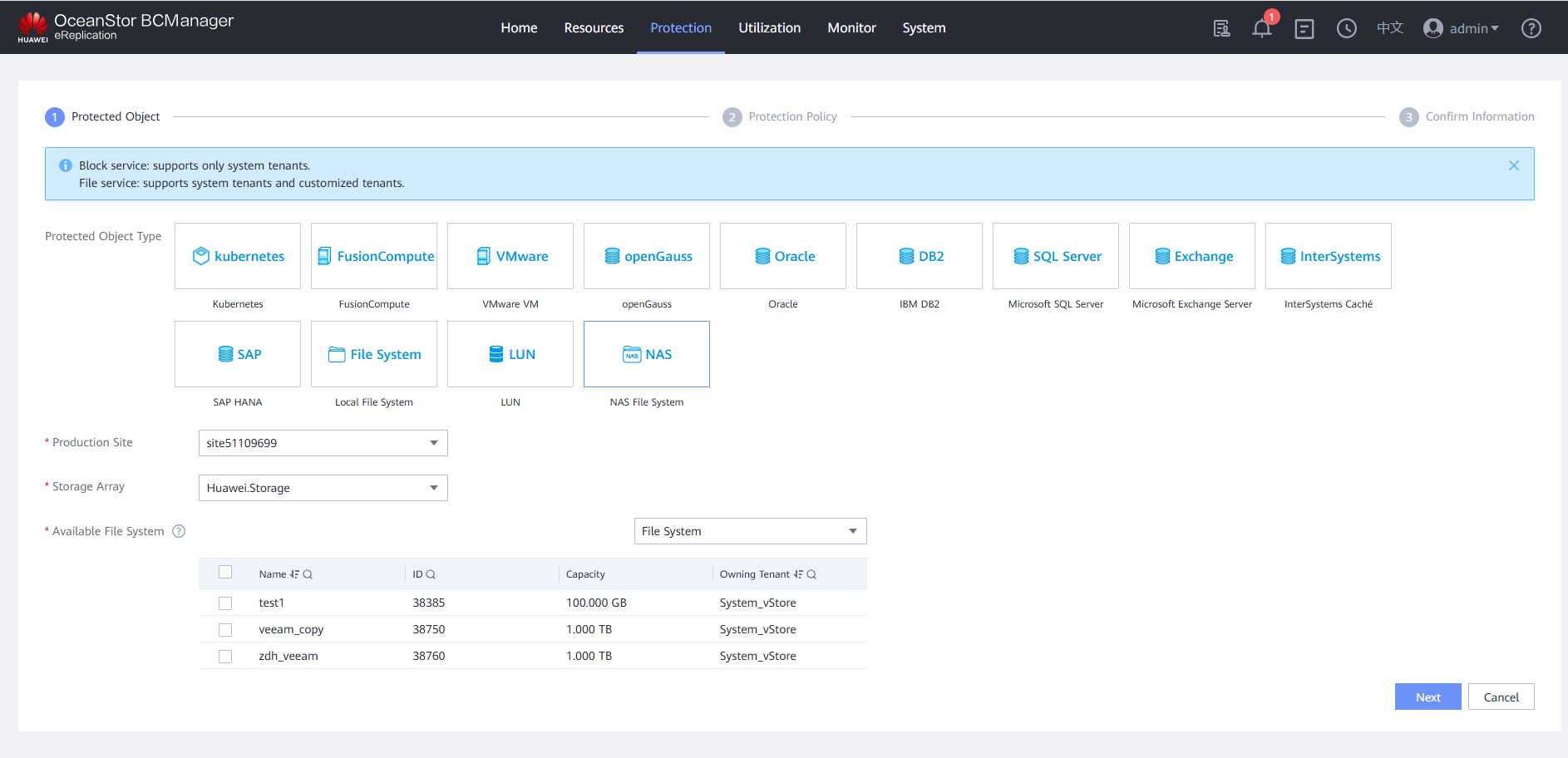
Task: Switch language using the 中文 icon
Action: (x=1389, y=28)
